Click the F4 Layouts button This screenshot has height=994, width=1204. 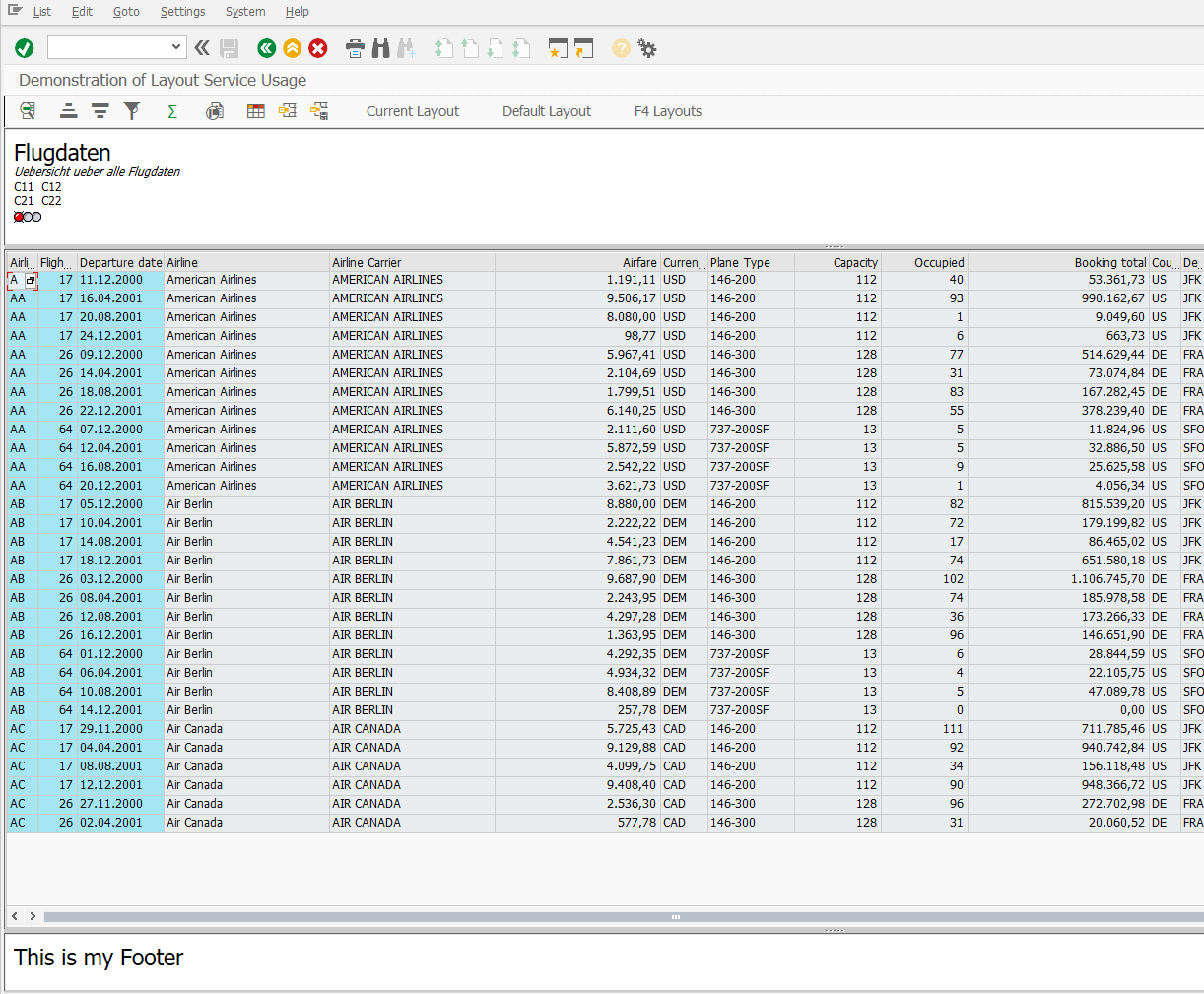pyautogui.click(x=668, y=111)
